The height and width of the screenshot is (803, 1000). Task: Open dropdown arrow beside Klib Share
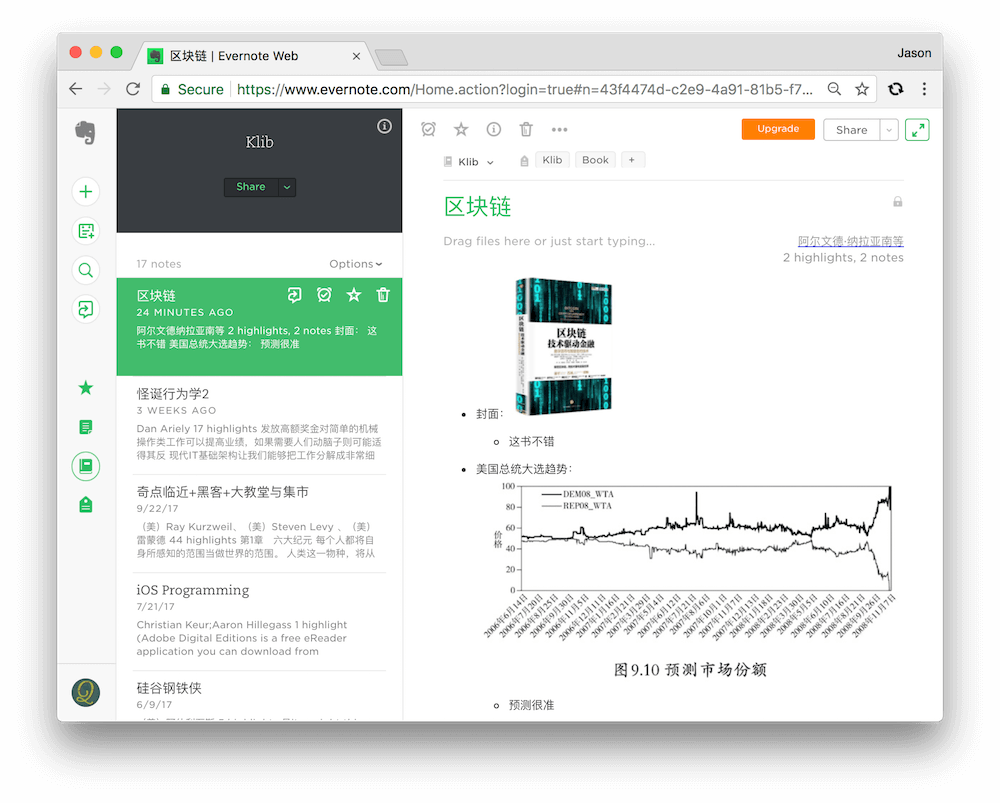click(287, 187)
